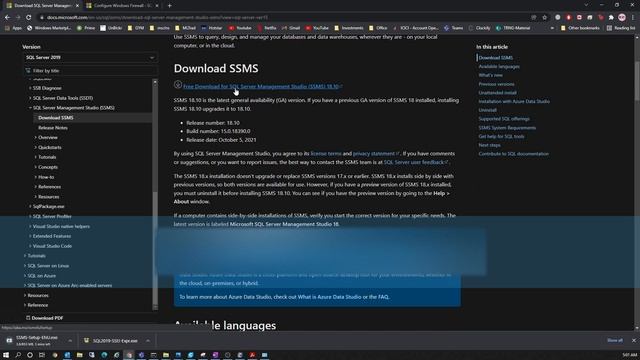Jump to SSMS System Requirements section
Image resolution: width=640 pixels, height=360 pixels.
(x=507, y=128)
